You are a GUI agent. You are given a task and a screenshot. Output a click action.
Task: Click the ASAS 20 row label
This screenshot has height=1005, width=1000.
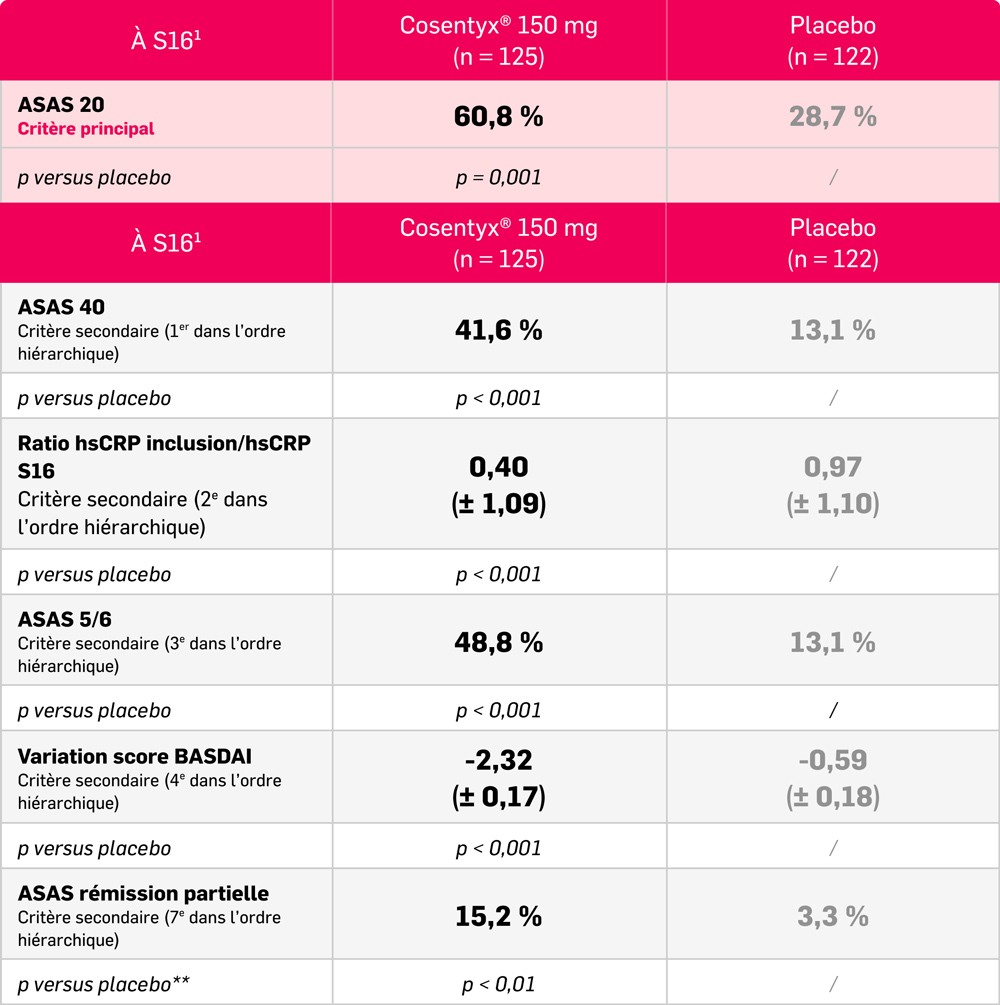(x=61, y=104)
